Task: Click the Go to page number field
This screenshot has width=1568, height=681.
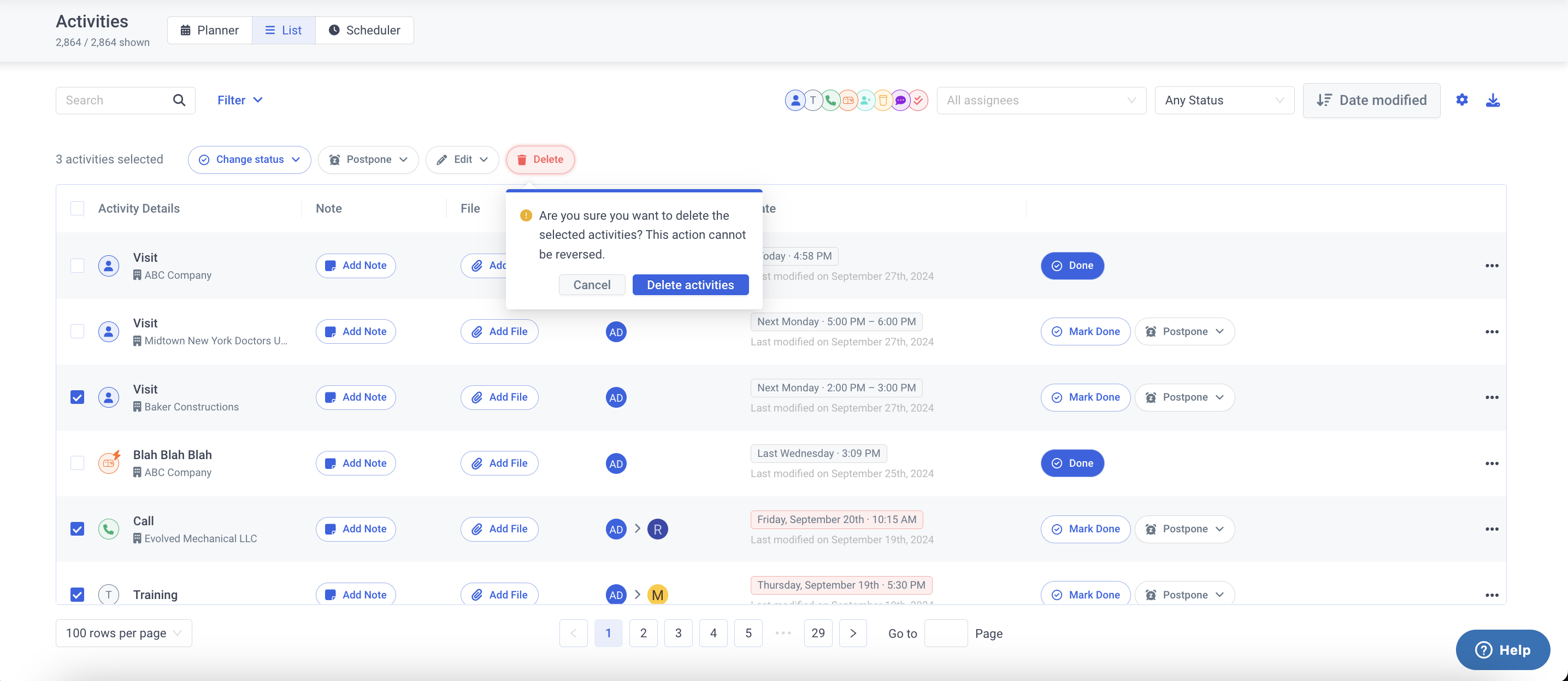Action: tap(946, 633)
